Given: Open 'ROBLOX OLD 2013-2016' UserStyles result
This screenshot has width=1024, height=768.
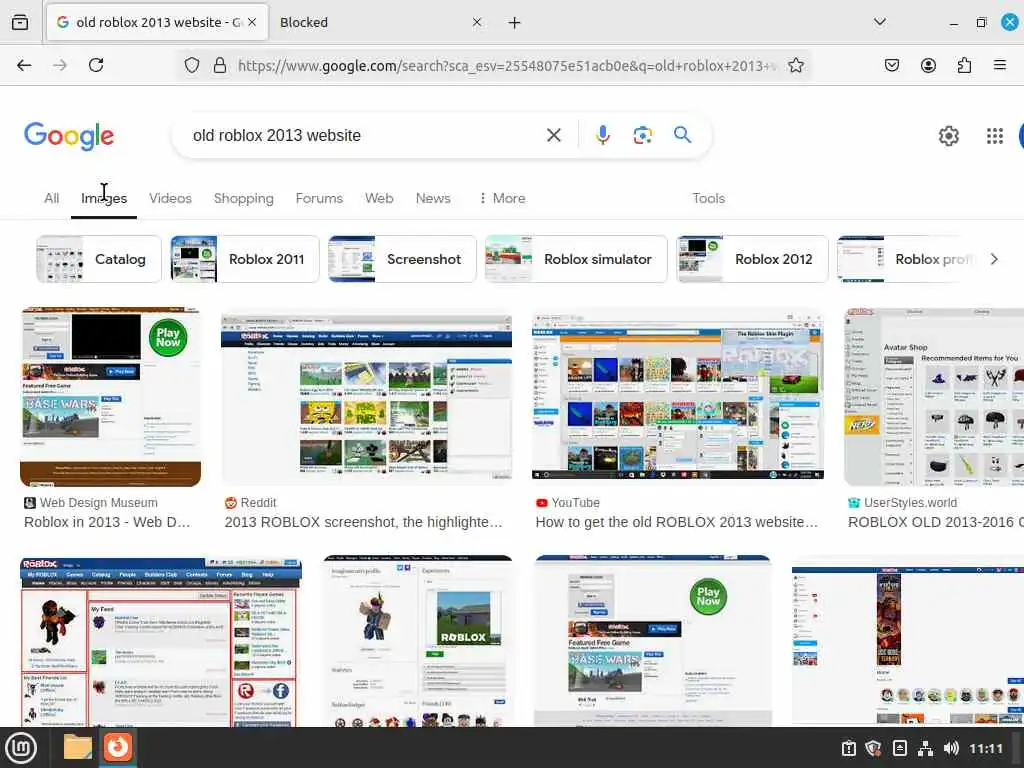Looking at the screenshot, I should point(935,522).
